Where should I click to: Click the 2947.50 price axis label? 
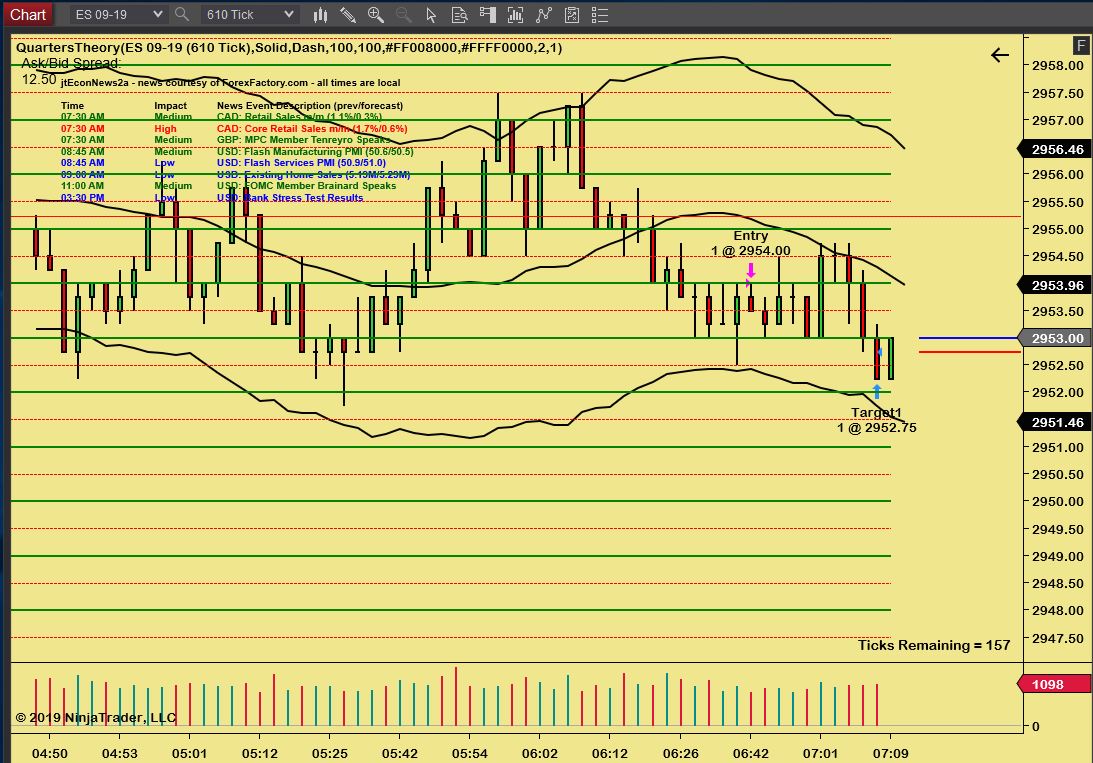pos(1057,638)
